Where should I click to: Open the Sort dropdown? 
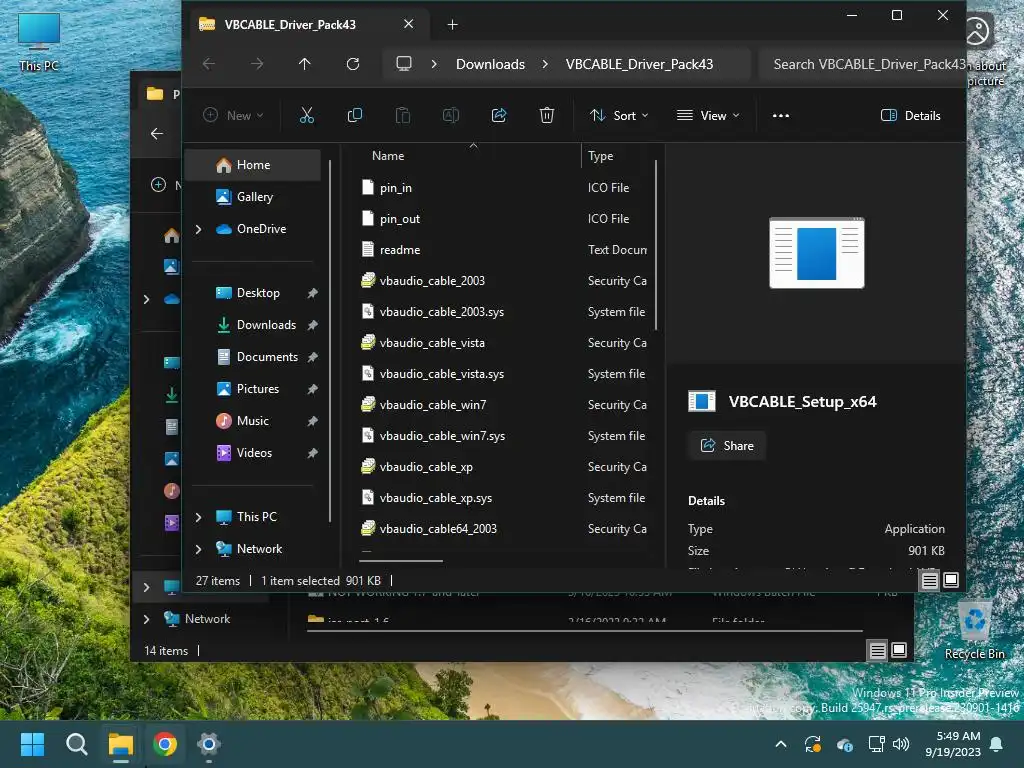point(618,116)
